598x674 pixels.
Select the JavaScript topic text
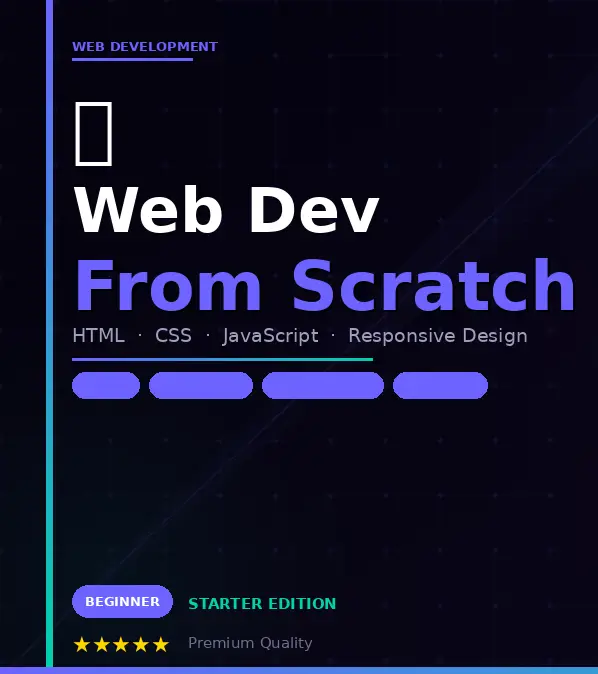[x=271, y=336]
